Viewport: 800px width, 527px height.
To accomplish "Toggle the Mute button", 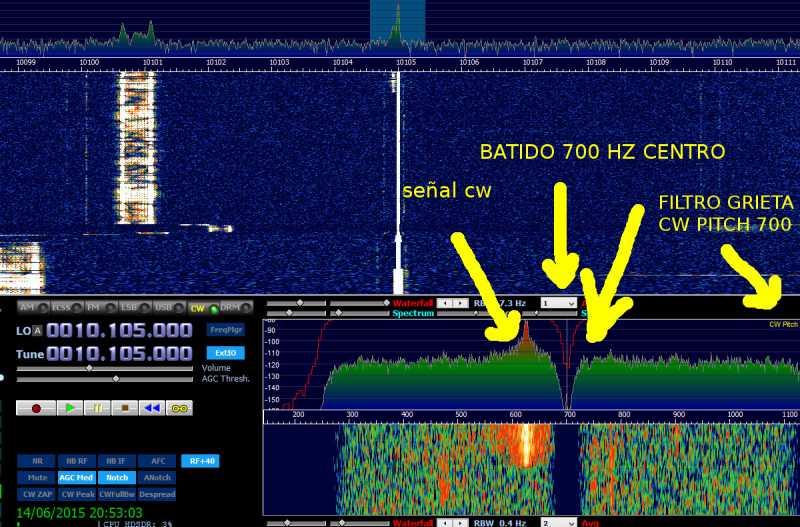I will 37,478.
